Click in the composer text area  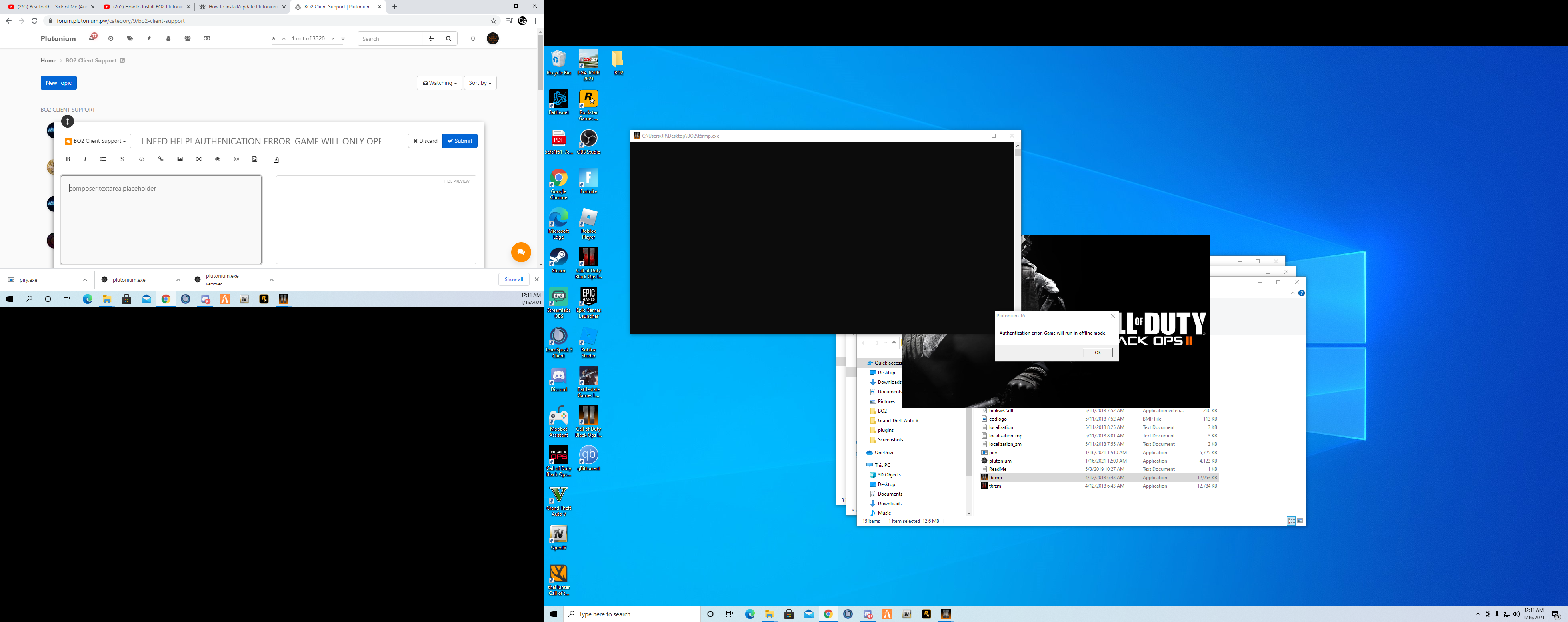[161, 219]
